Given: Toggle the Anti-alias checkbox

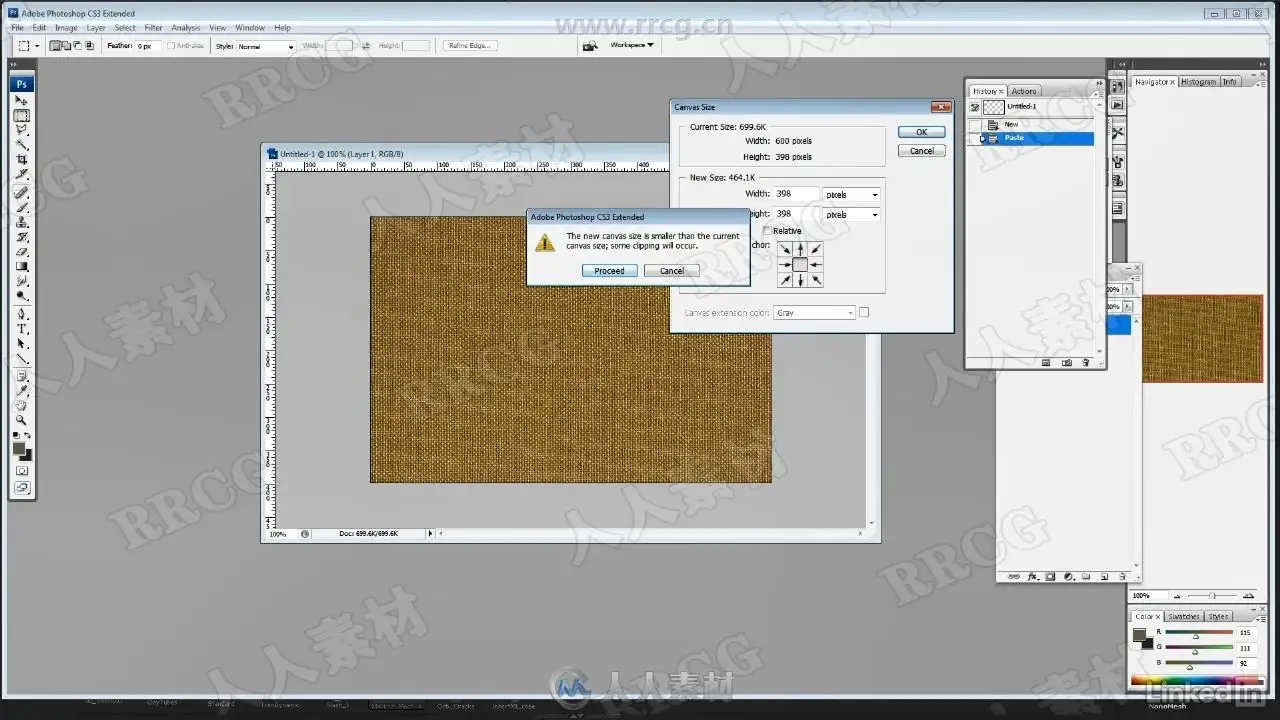Looking at the screenshot, I should pos(171,46).
